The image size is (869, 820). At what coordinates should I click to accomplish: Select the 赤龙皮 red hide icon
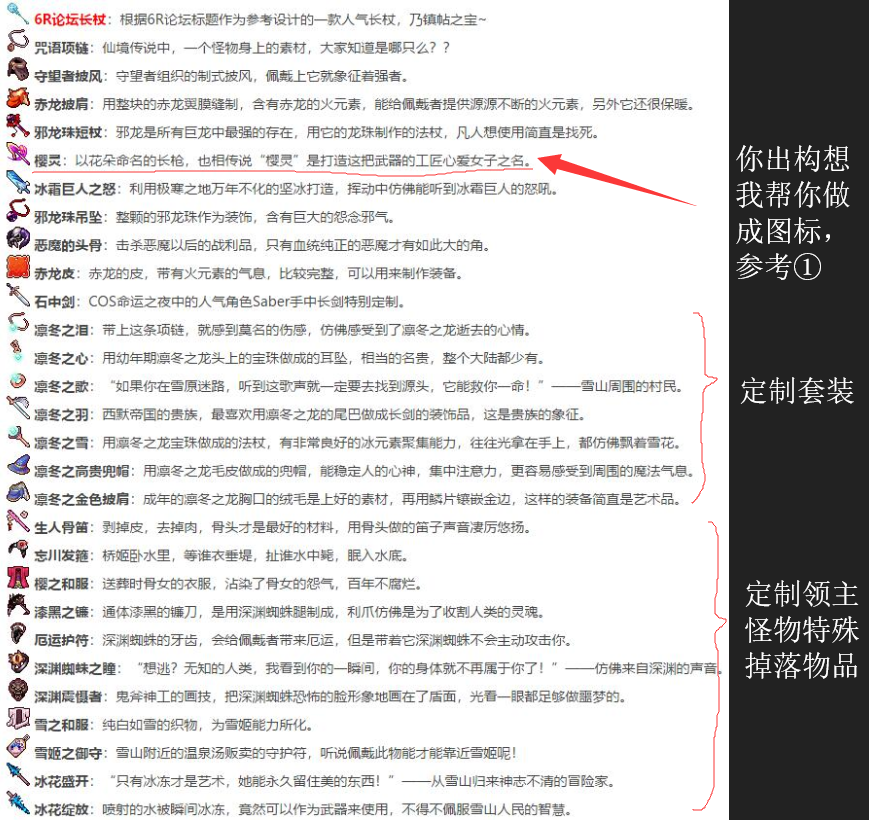(x=18, y=266)
